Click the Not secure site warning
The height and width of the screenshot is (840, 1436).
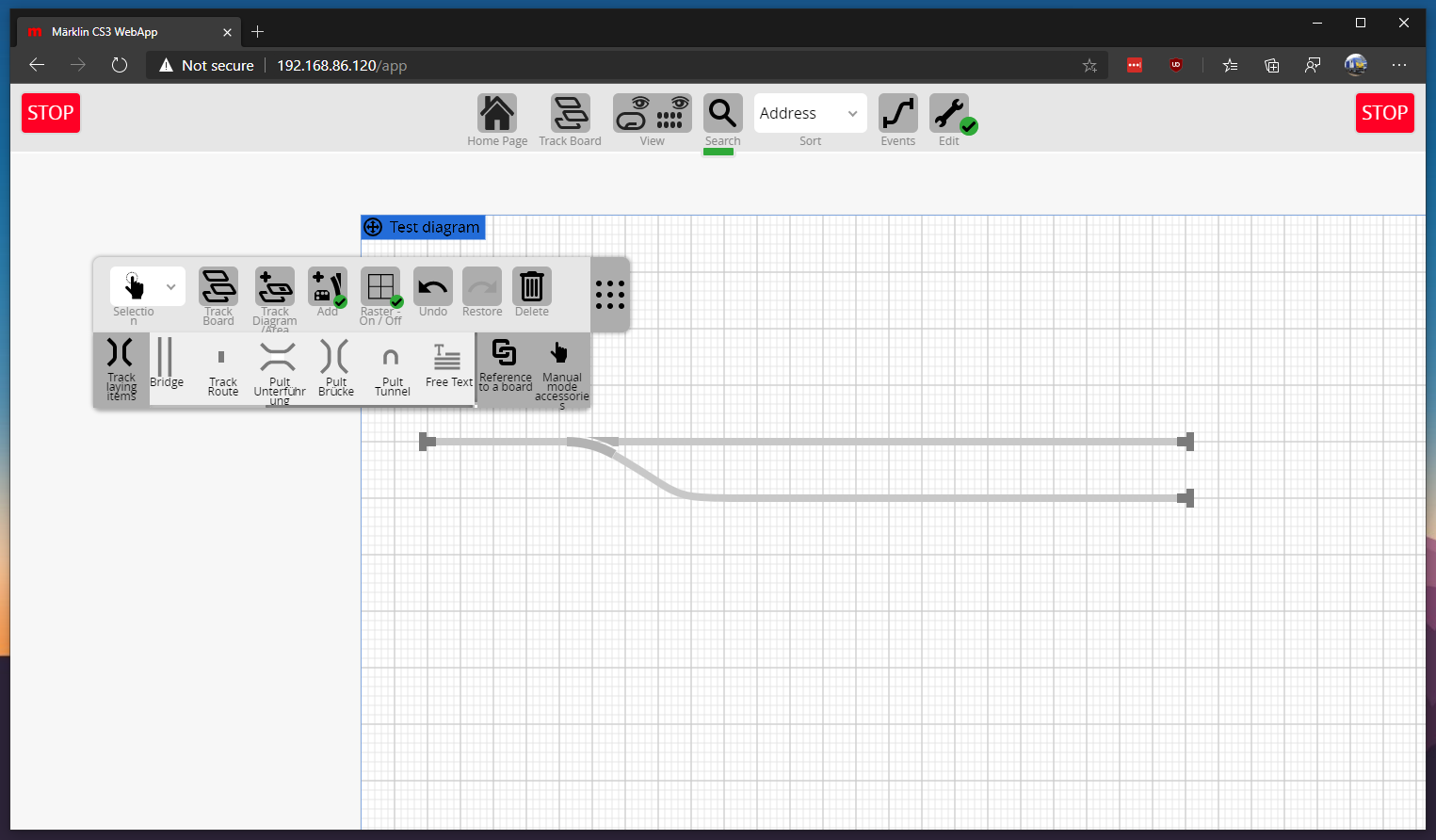point(207,65)
